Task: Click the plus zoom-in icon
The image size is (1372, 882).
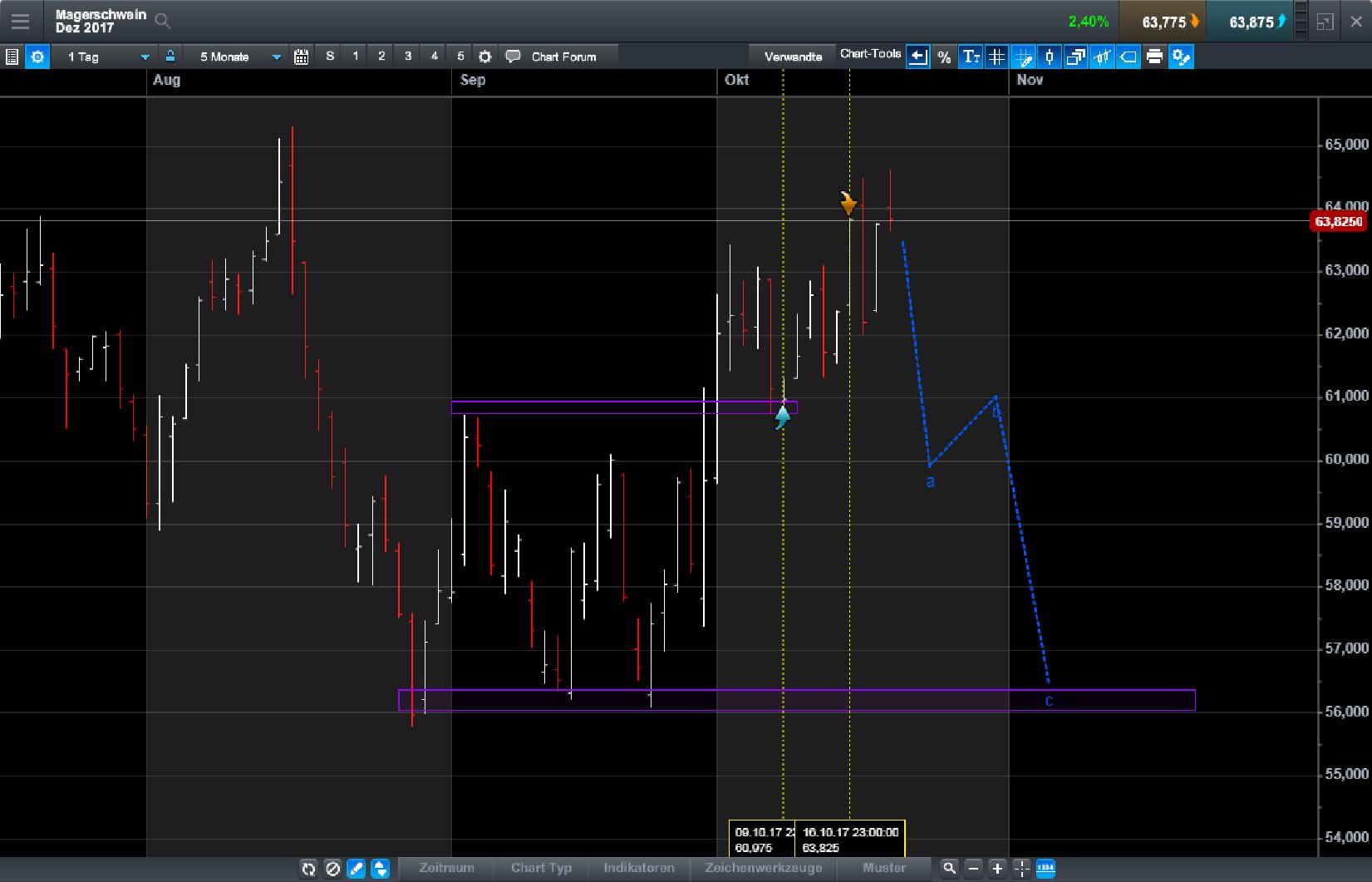Action: [x=997, y=868]
